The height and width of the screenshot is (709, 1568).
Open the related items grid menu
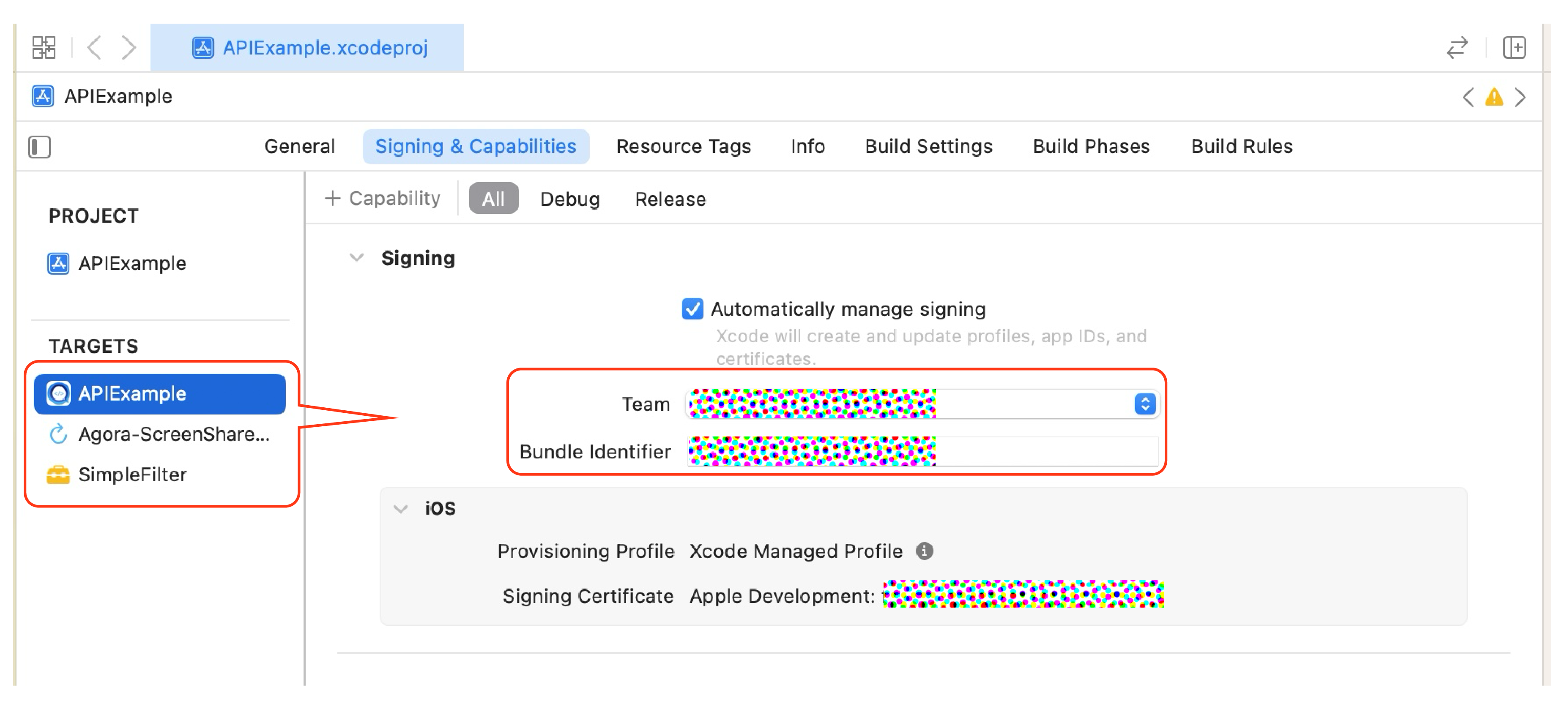(x=44, y=47)
